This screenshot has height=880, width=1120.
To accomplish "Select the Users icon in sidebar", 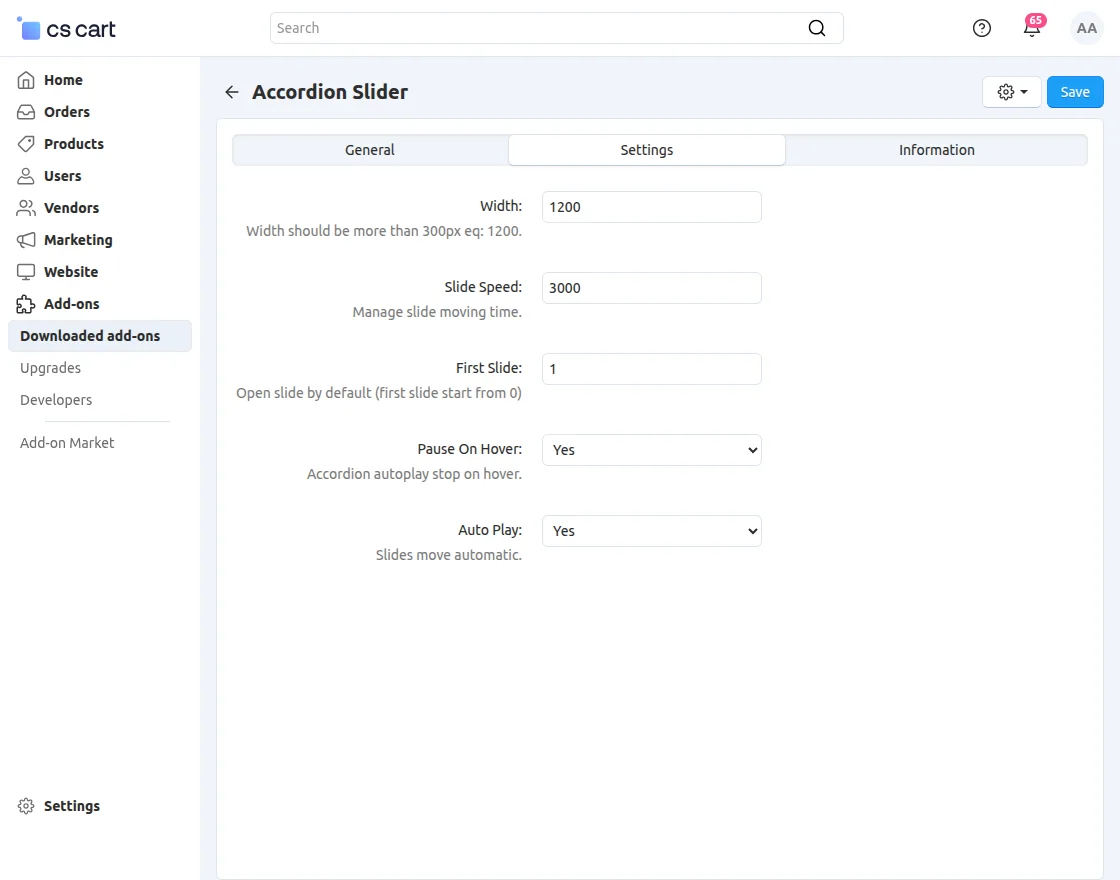I will (x=26, y=175).
